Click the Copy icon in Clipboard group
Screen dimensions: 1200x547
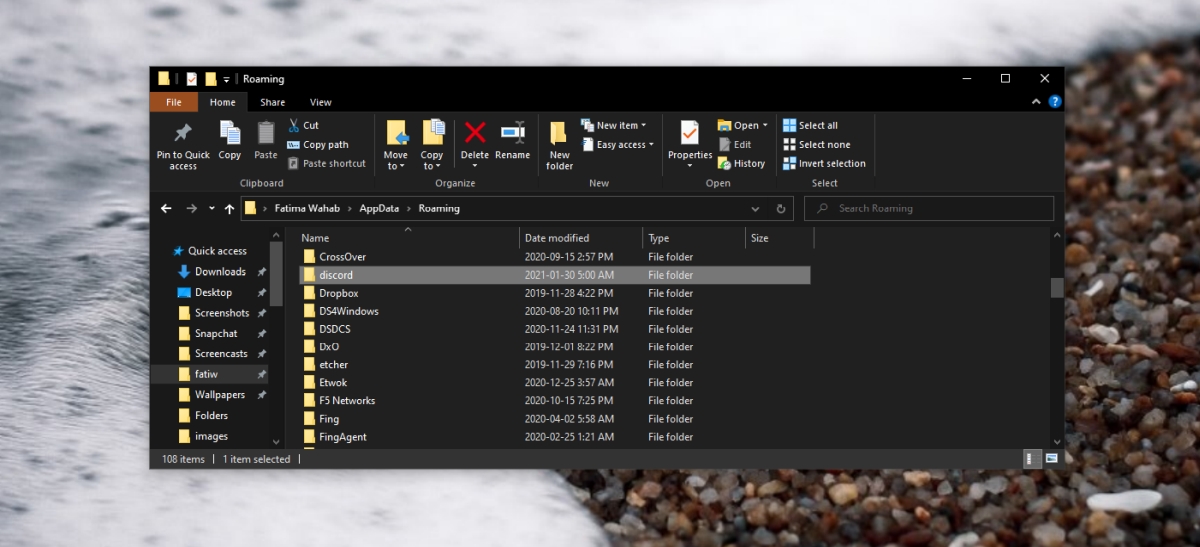click(230, 133)
